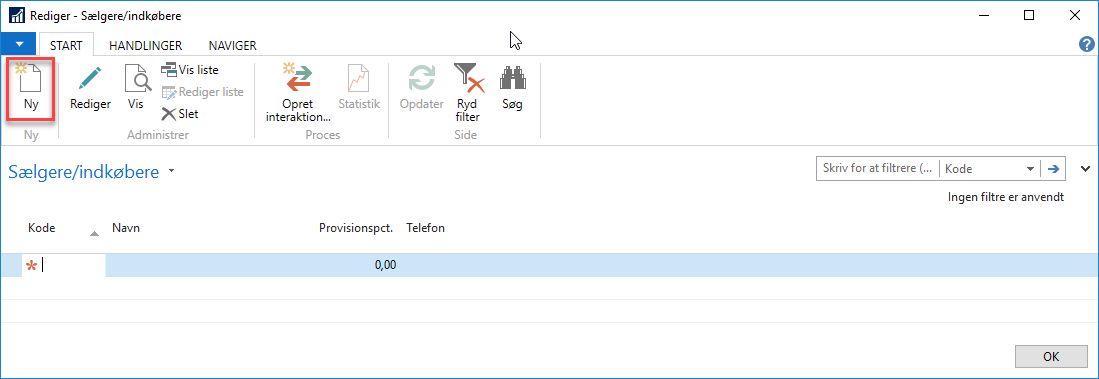This screenshot has height=379, width=1099.
Task: Click the Søg binoculars icon
Action: tap(512, 78)
